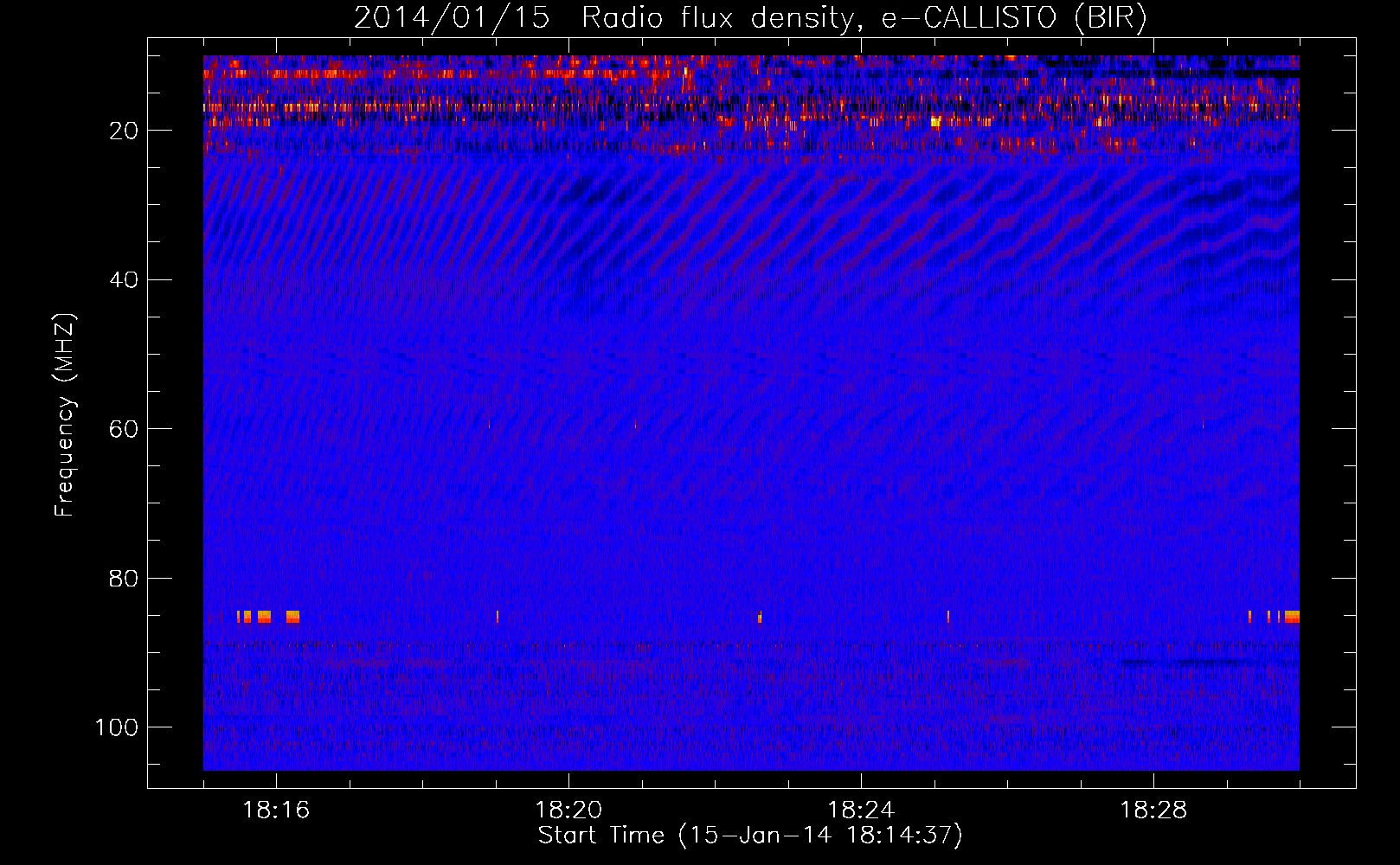Click the 100 MHz frequency tick label

pyautogui.click(x=117, y=727)
